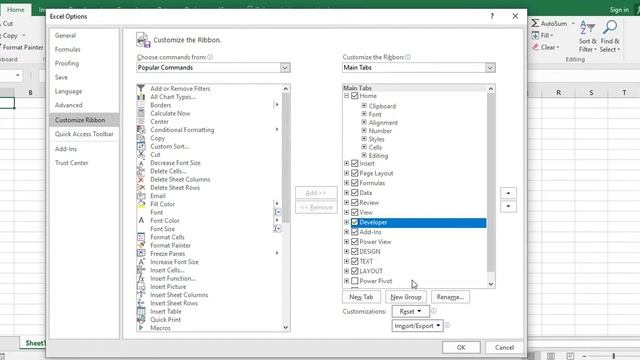
Task: Open the Advanced options category
Action: 69,105
